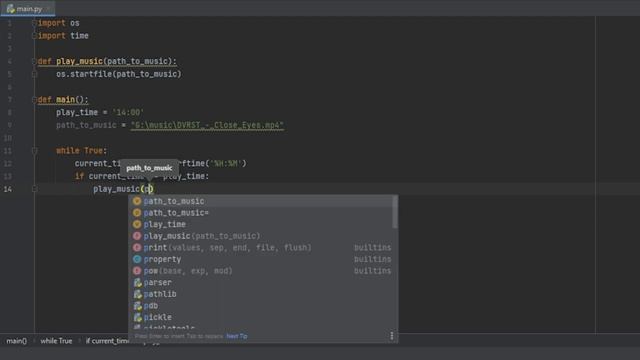
Task: Select path_to_music completion suggestion
Action: tap(261, 201)
